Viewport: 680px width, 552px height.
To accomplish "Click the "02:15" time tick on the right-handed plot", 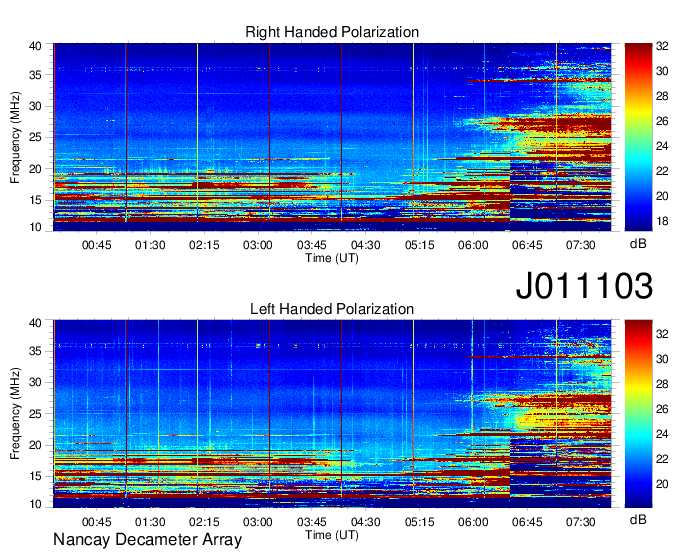I will point(204,245).
